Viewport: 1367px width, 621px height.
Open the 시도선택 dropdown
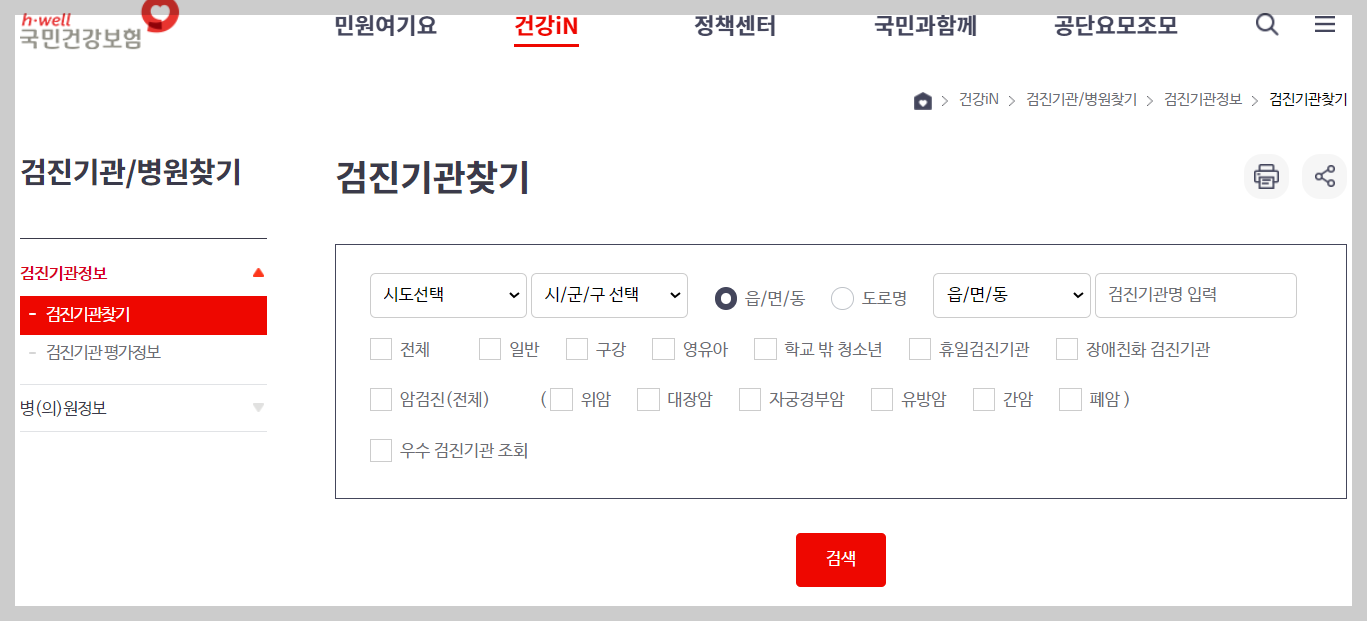point(448,295)
